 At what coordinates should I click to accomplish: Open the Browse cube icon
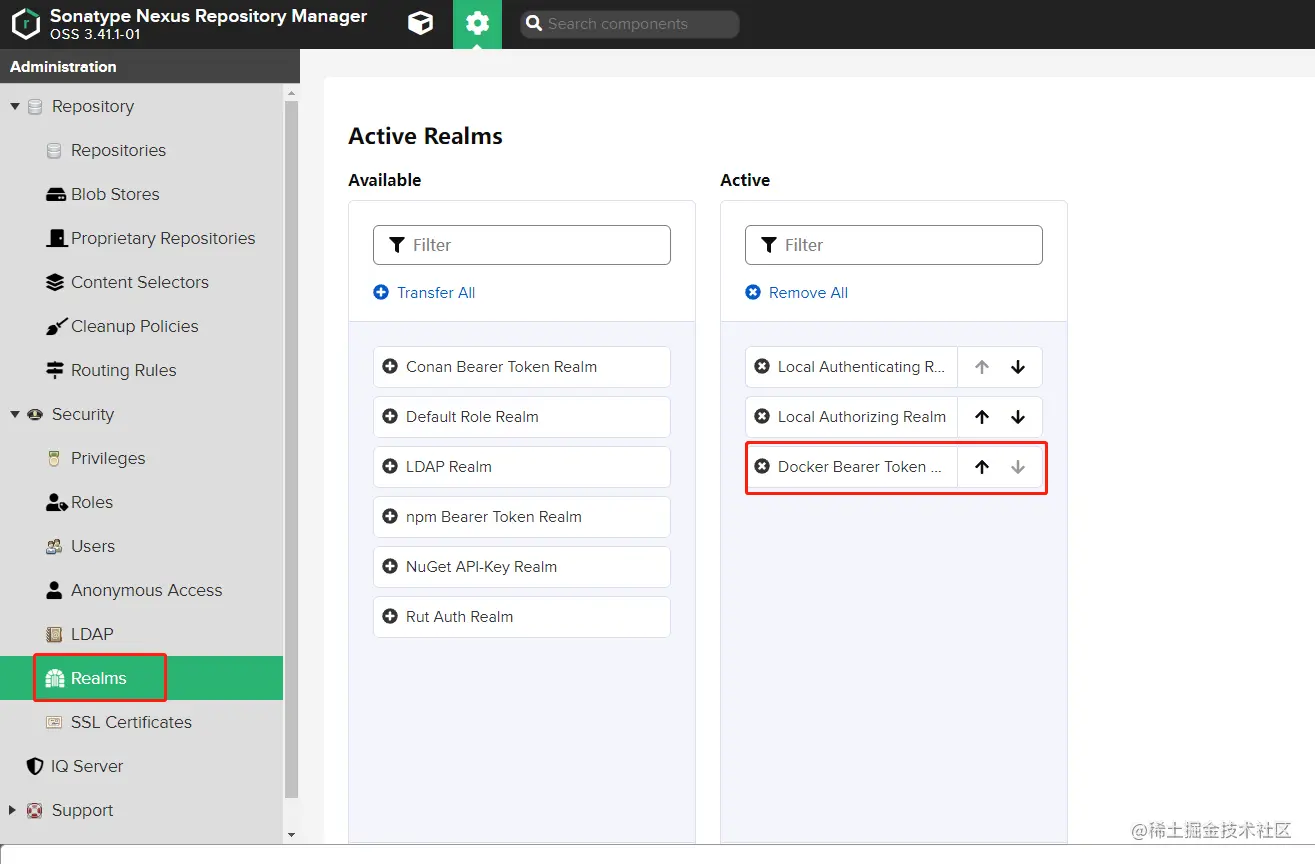tap(421, 23)
